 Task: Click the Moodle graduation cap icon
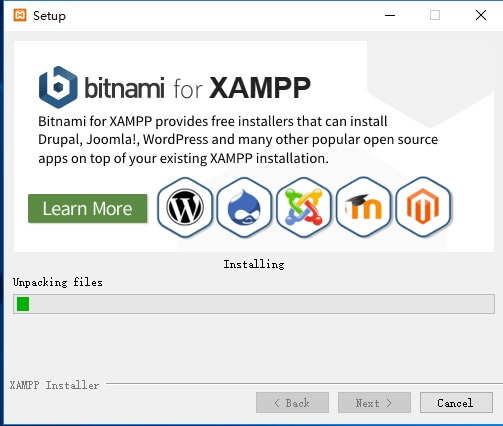coord(363,207)
